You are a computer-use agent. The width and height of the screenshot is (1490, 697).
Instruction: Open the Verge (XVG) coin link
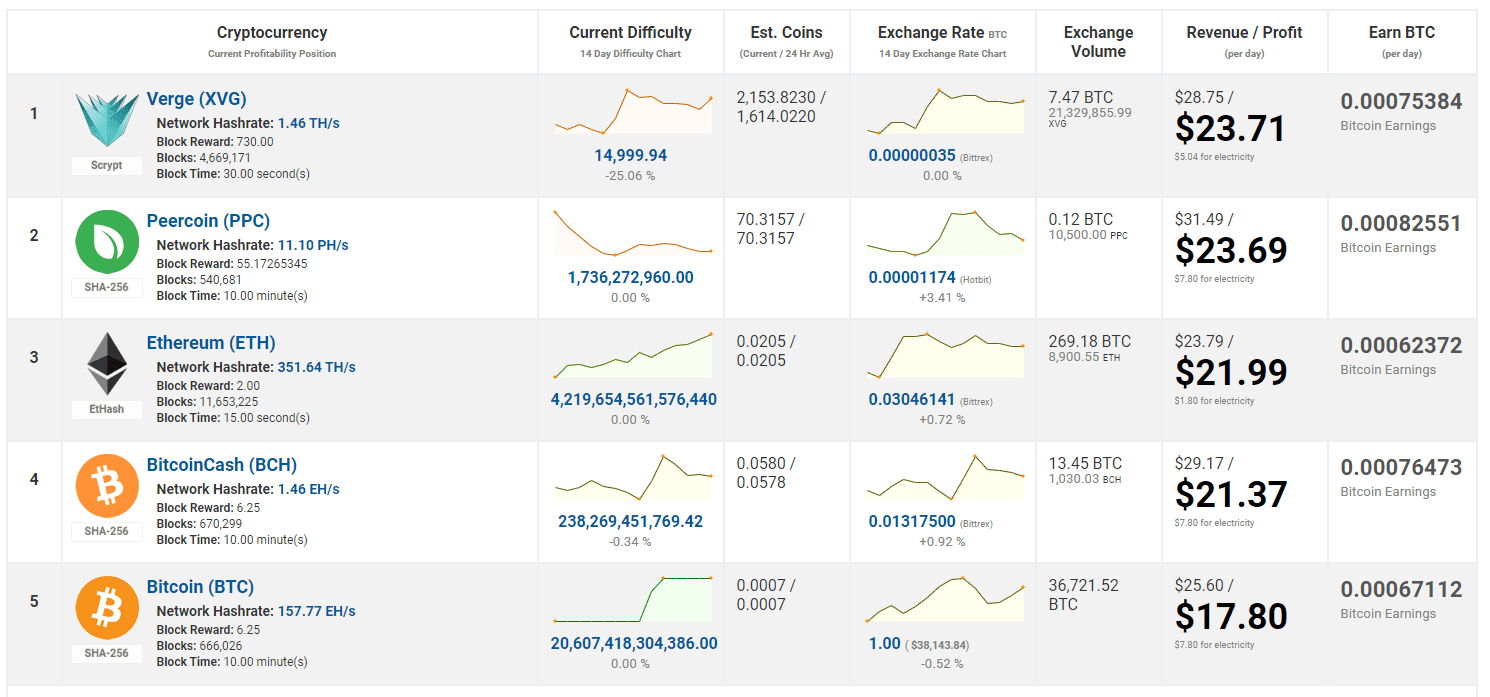[196, 99]
